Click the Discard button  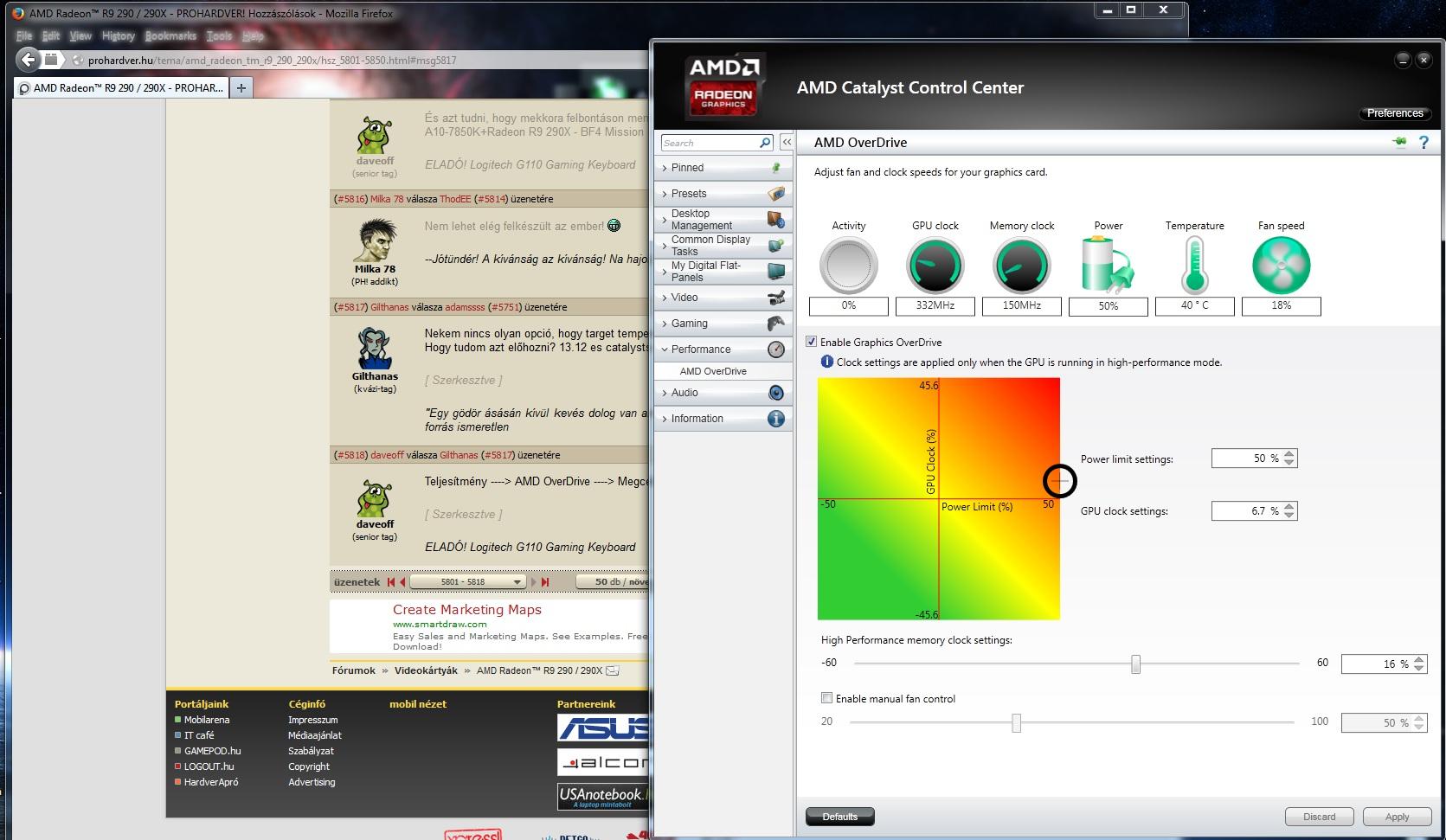[x=1320, y=817]
